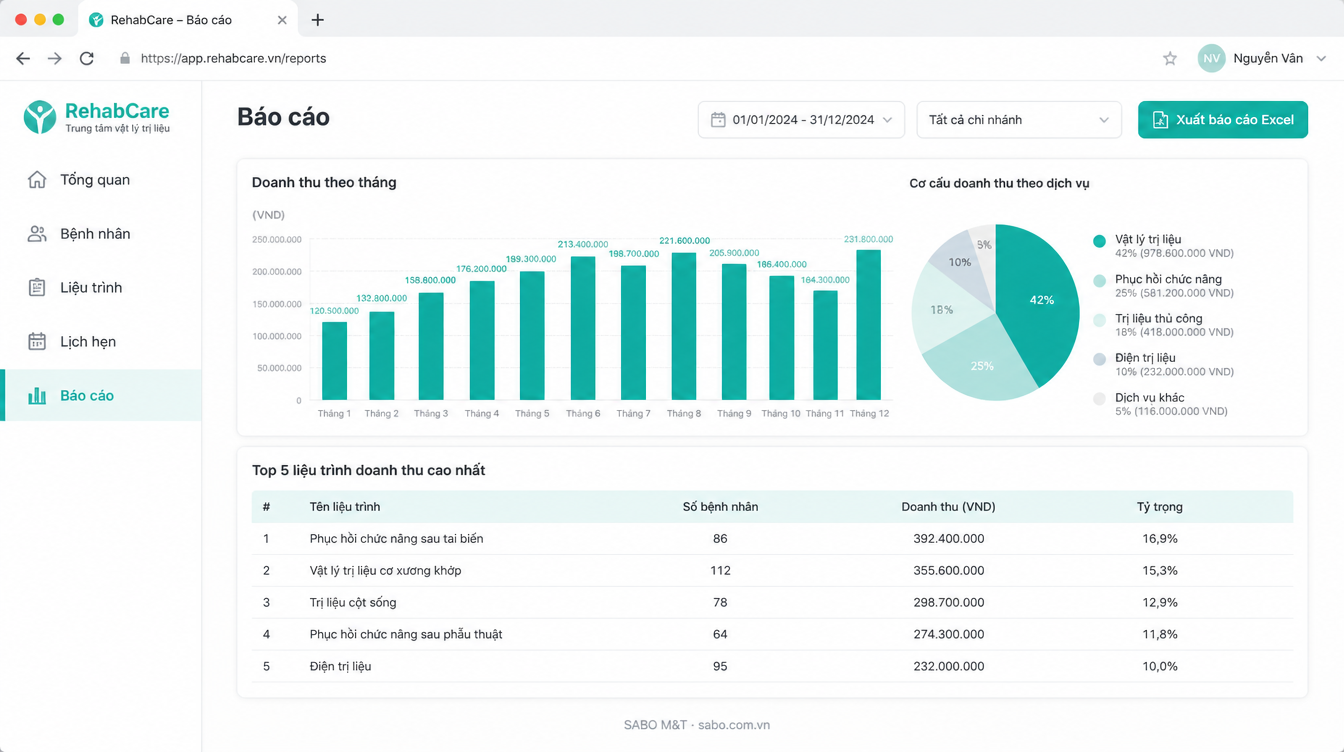Click the calendar icon in date range picker
The width and height of the screenshot is (1344, 752).
(718, 120)
